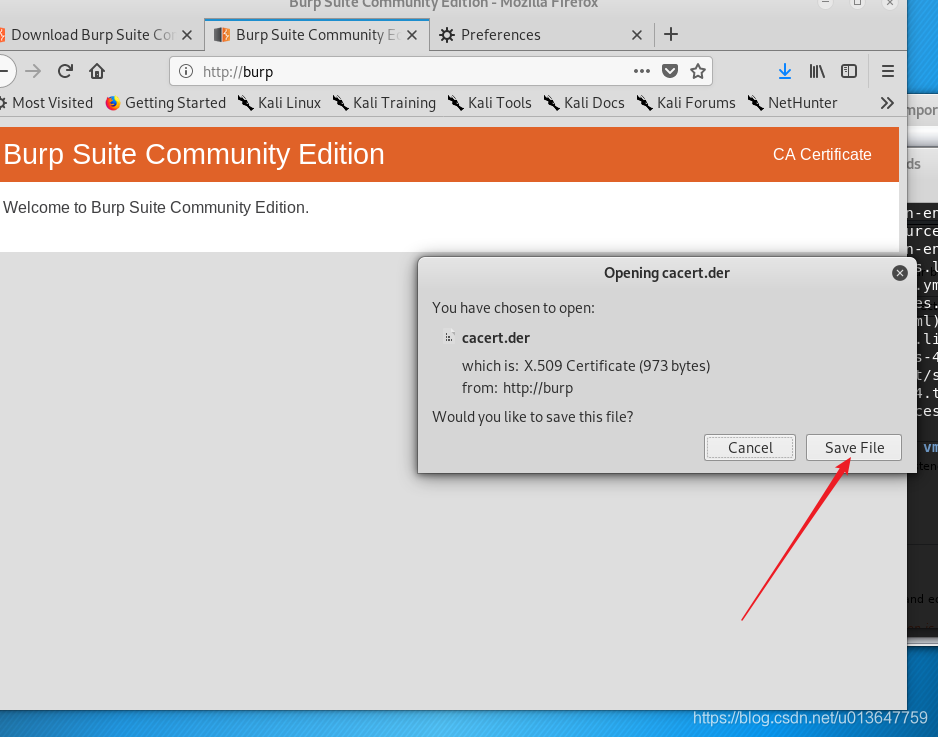Image resolution: width=938 pixels, height=737 pixels.
Task: Open the NetHunter bookmark
Action: click(793, 103)
